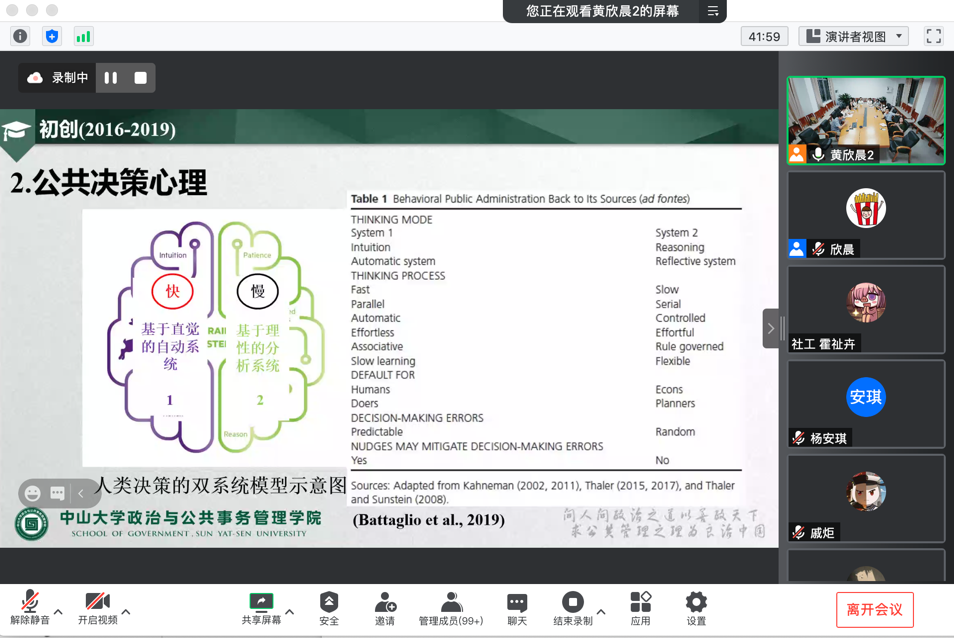Click the 共享屏幕 share screen button
Image resolution: width=954 pixels, height=638 pixels.
coord(261,607)
